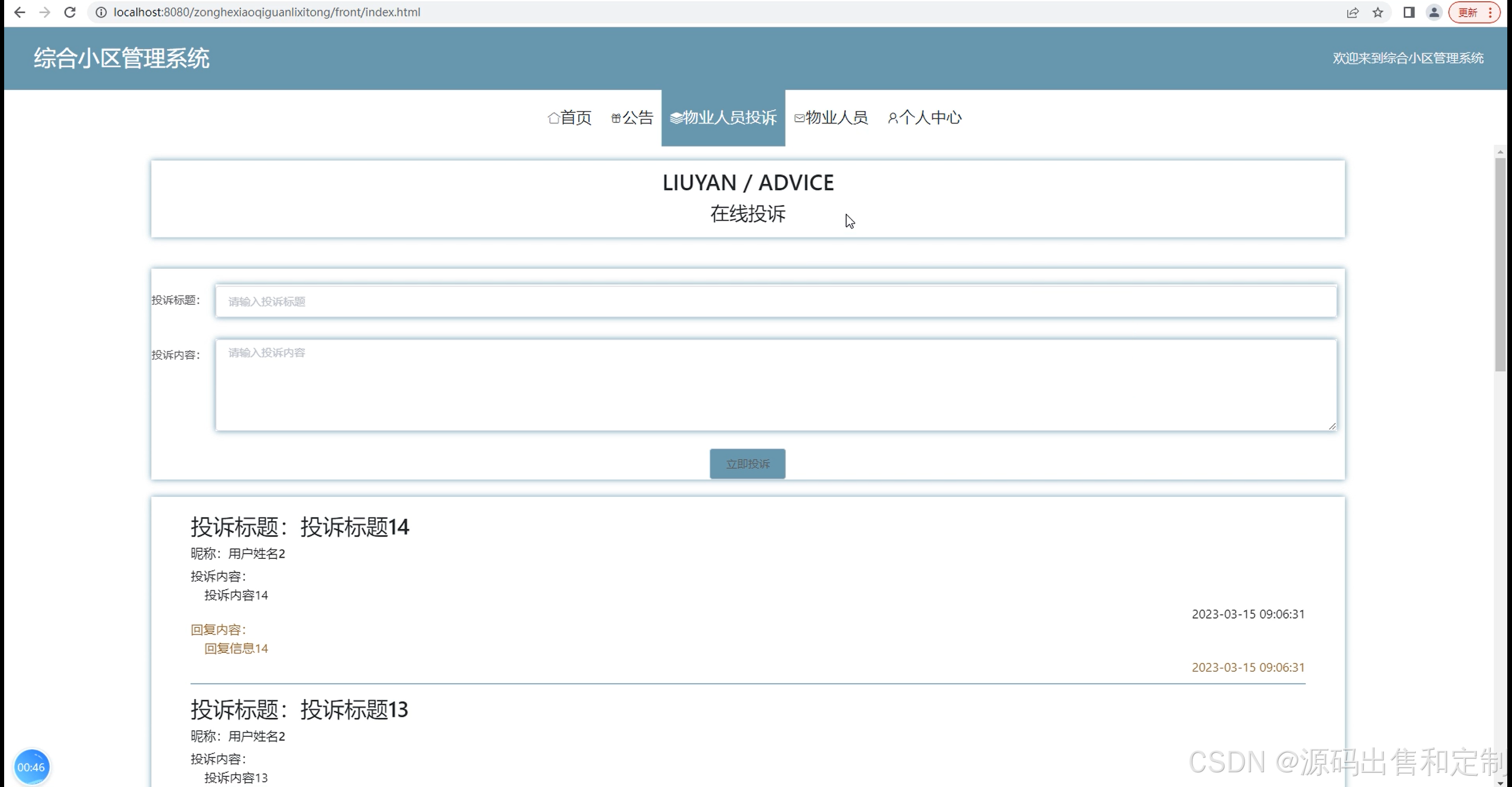The height and width of the screenshot is (787, 1512).
Task: Open 个人中心 from the navigation
Action: point(924,118)
